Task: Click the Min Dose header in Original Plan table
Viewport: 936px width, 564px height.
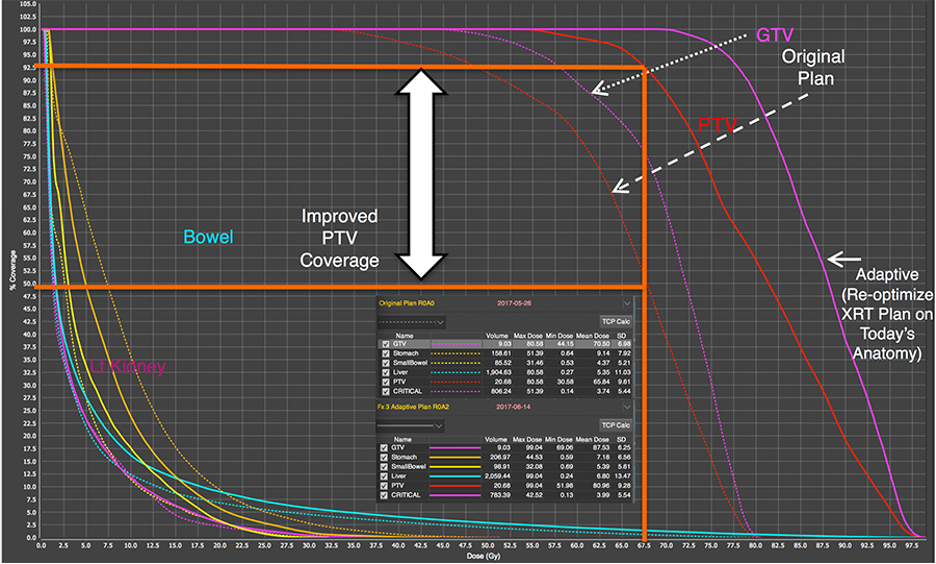Action: point(559,336)
